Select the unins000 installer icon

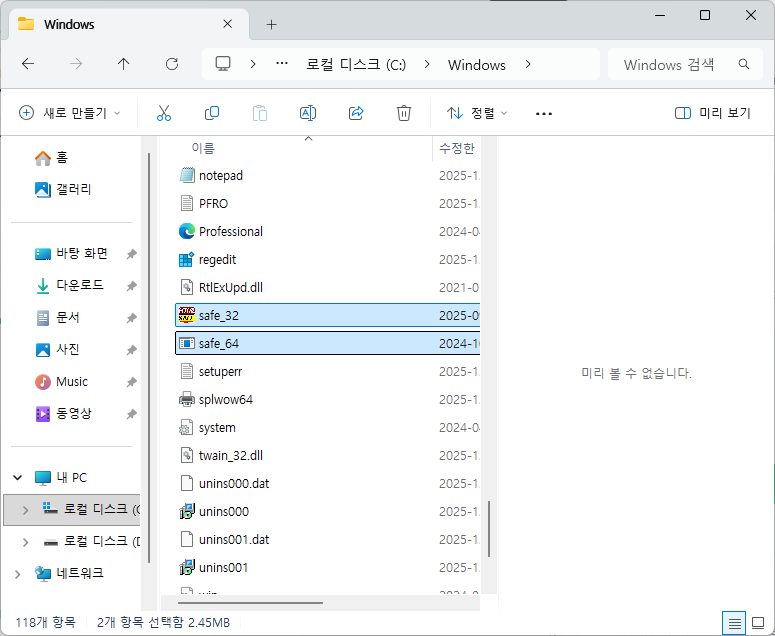(x=187, y=511)
